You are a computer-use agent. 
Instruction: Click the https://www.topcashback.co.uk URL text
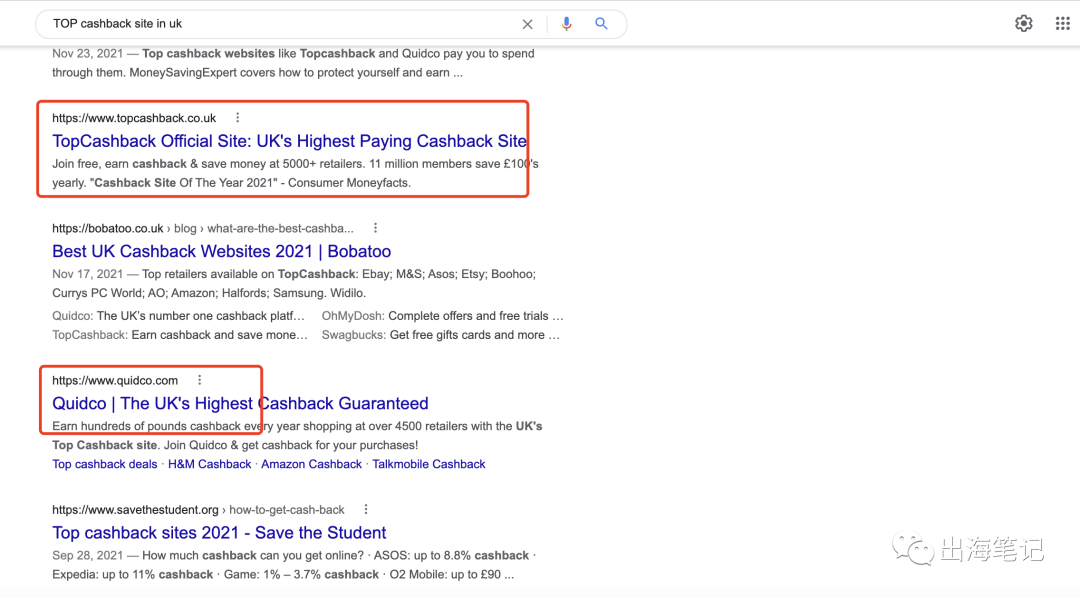(x=134, y=118)
